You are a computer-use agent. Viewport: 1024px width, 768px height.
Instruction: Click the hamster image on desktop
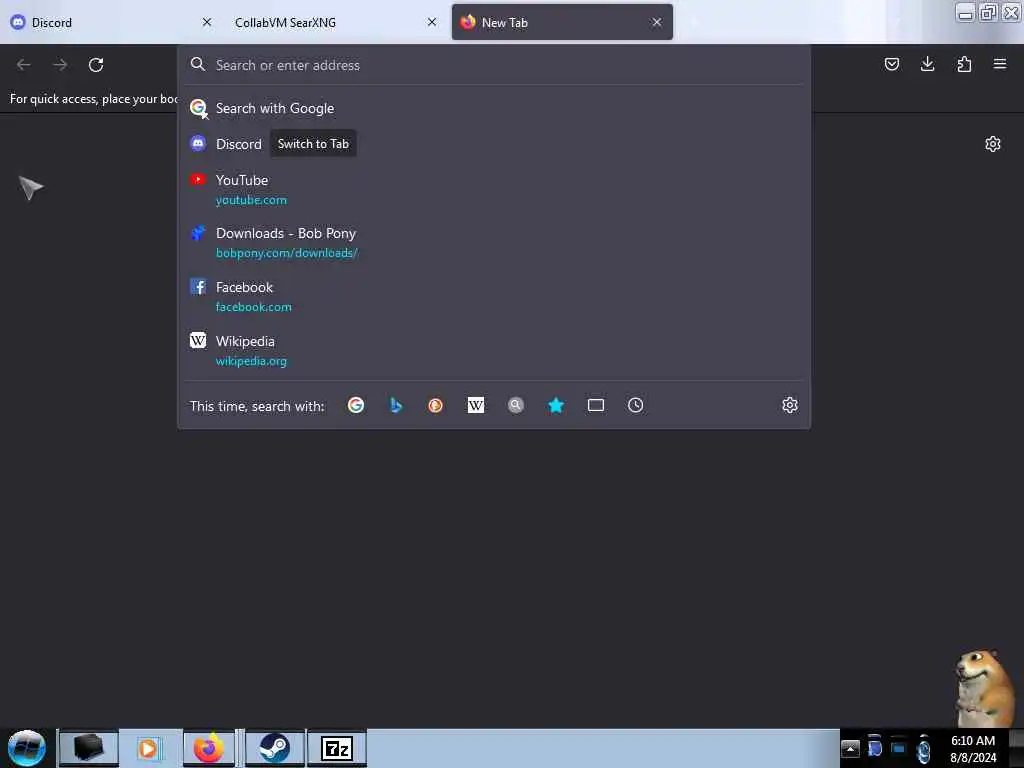click(985, 687)
